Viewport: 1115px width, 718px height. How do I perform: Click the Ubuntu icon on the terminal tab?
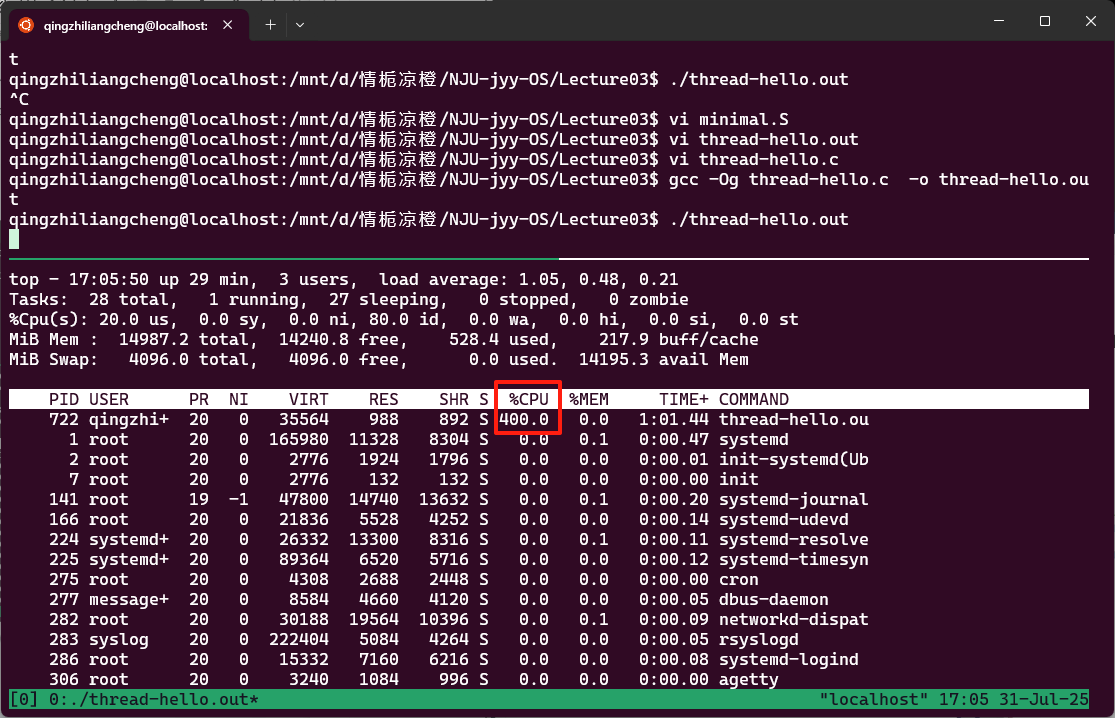click(25, 24)
